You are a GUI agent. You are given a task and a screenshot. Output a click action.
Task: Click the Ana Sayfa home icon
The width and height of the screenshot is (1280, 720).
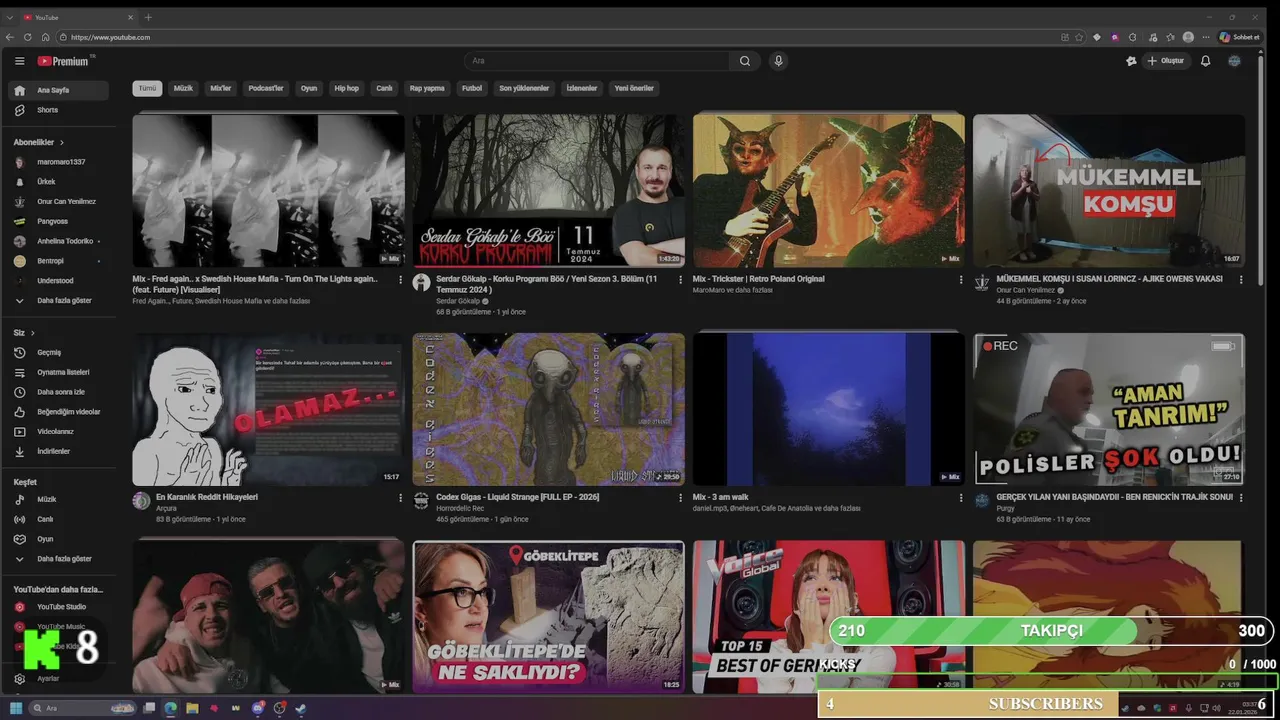19,90
